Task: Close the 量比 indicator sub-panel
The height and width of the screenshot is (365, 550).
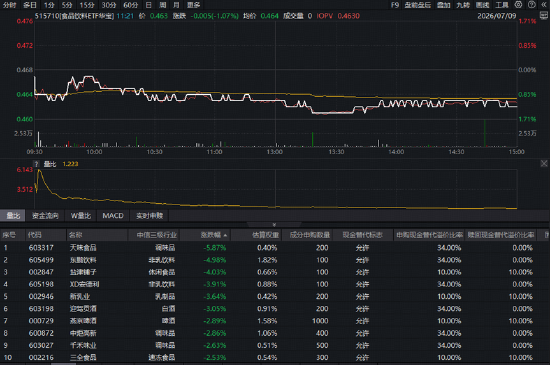Action: point(544,163)
